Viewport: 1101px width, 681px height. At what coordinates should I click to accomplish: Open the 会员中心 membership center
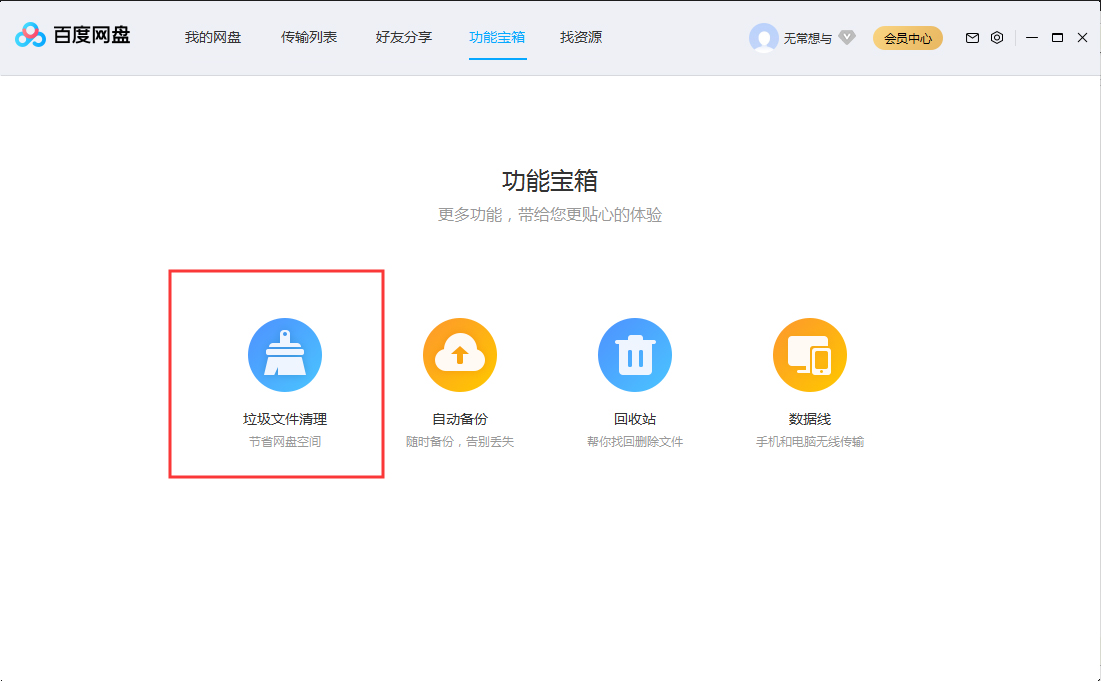pos(907,37)
